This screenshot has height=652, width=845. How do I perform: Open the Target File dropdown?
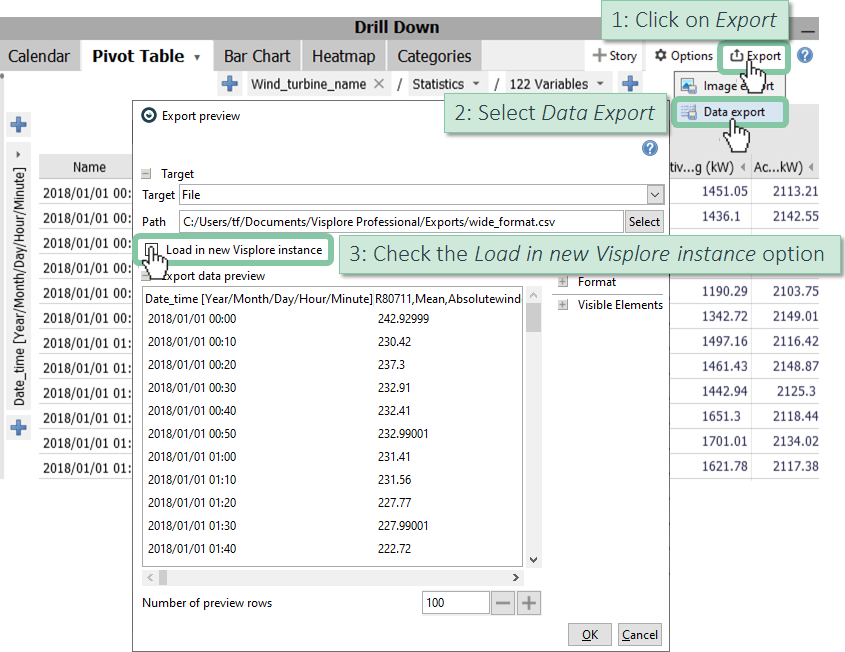point(654,195)
